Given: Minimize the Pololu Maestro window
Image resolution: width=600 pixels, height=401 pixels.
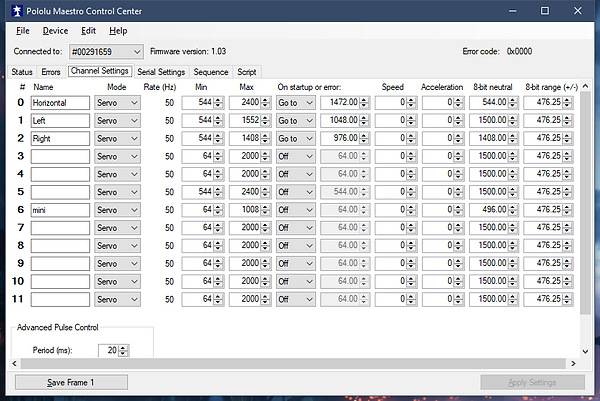Looking at the screenshot, I should (x=512, y=11).
